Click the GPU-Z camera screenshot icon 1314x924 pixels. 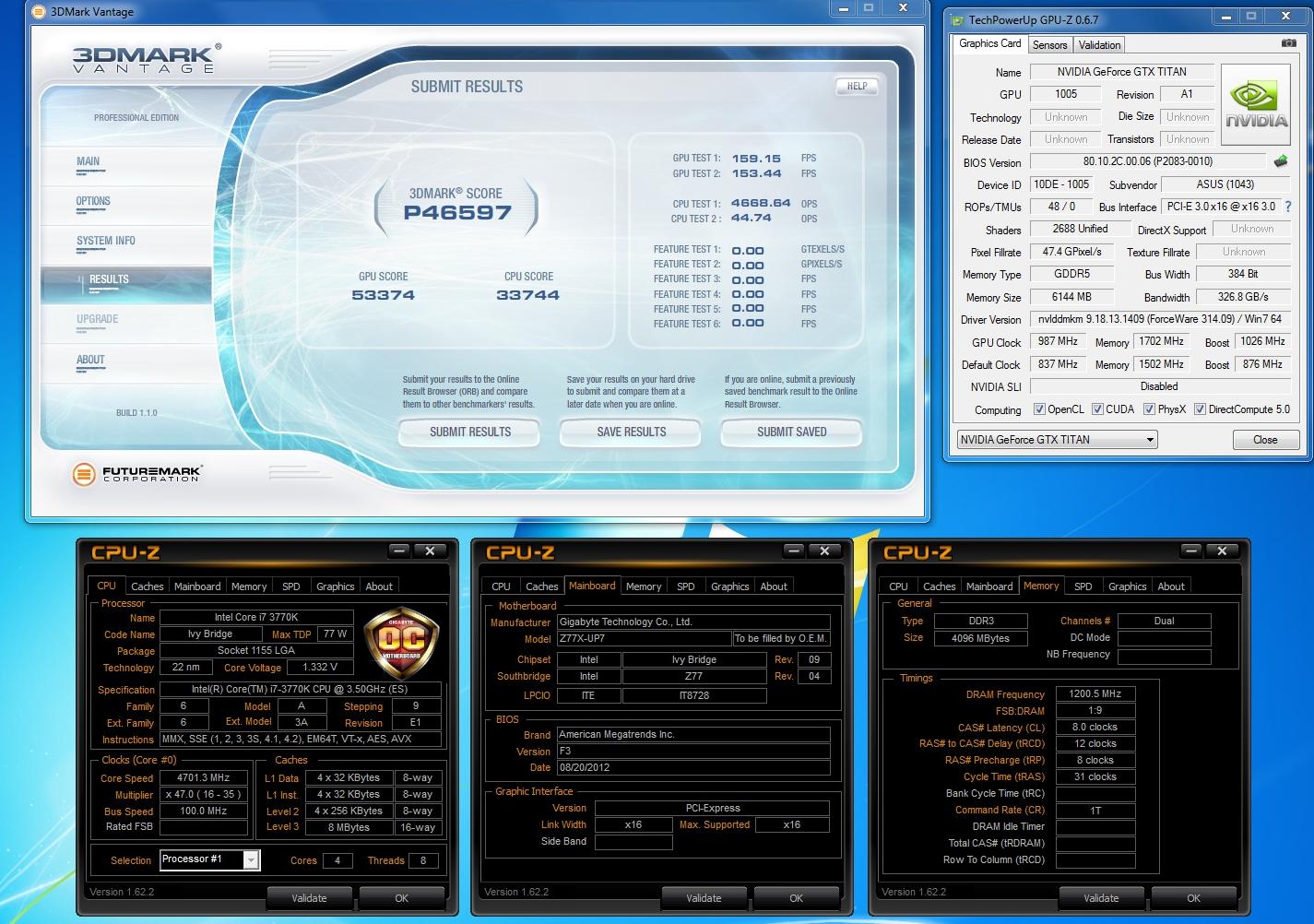[x=1288, y=43]
